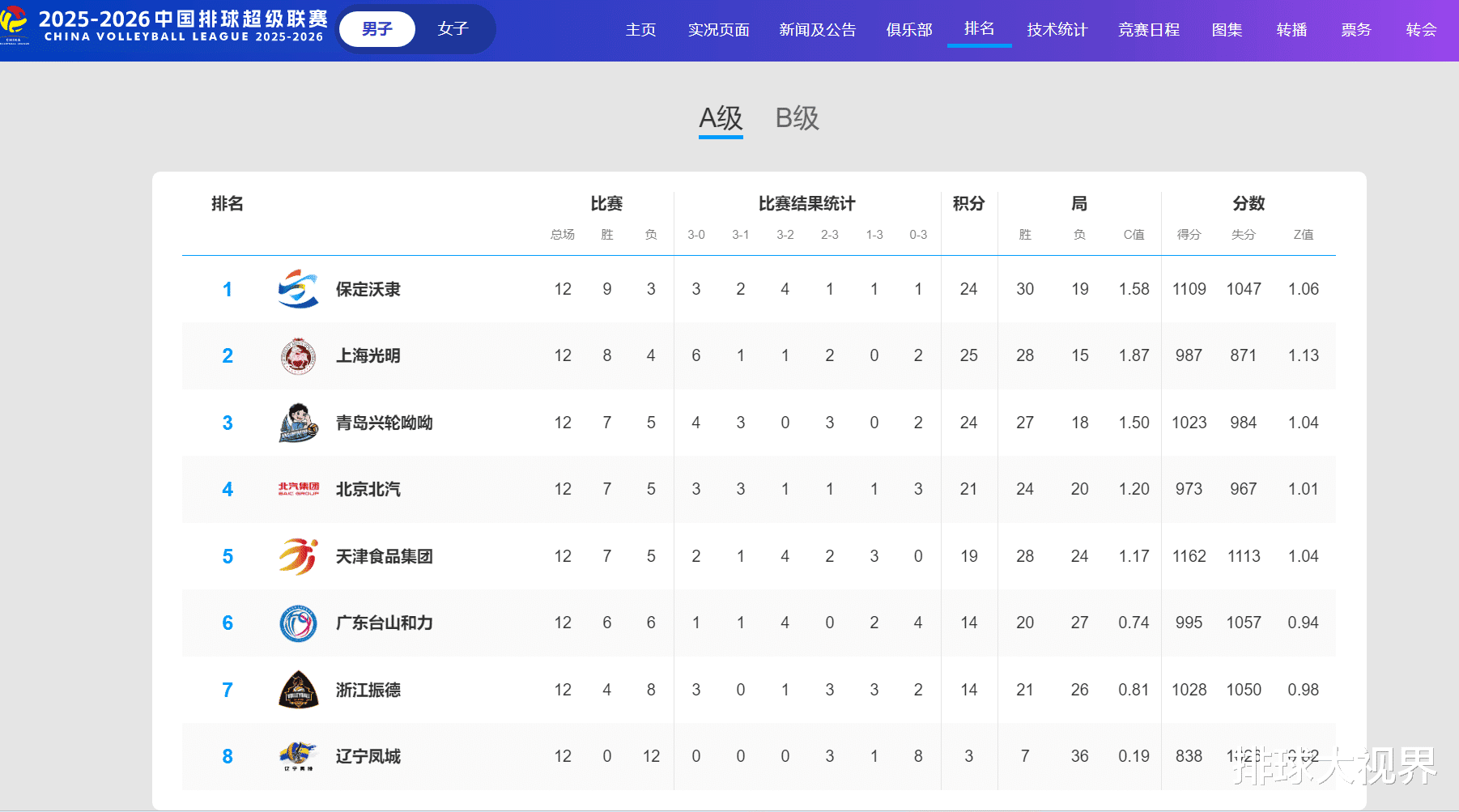Click the 保定沃隶 team logo
Viewport: 1459px width, 812px height.
[298, 289]
